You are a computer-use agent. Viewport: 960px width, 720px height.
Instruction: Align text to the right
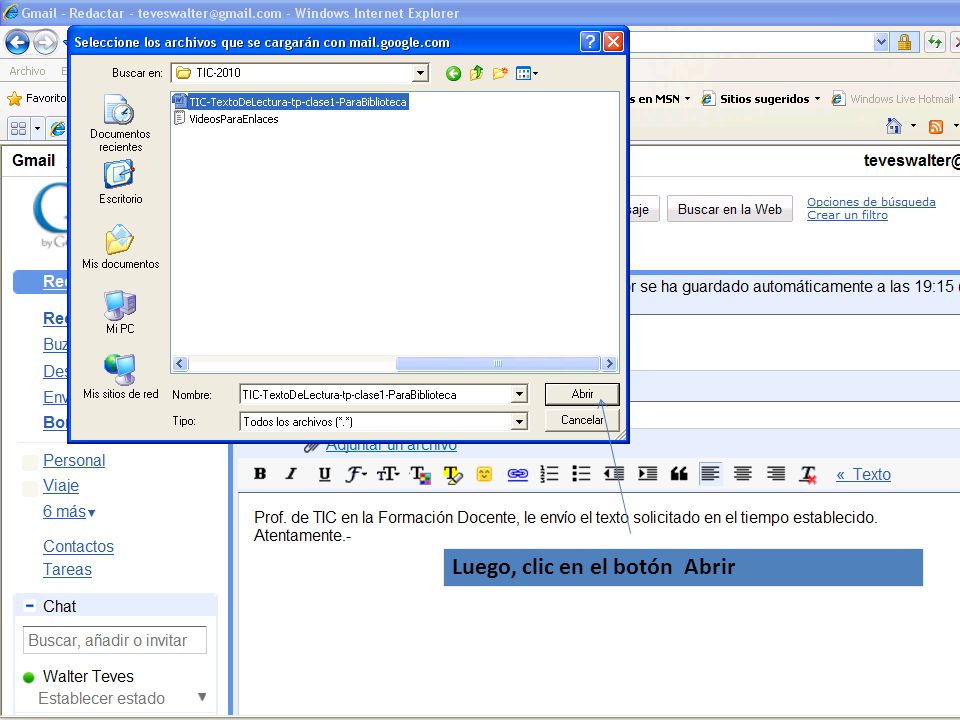pyautogui.click(x=776, y=474)
